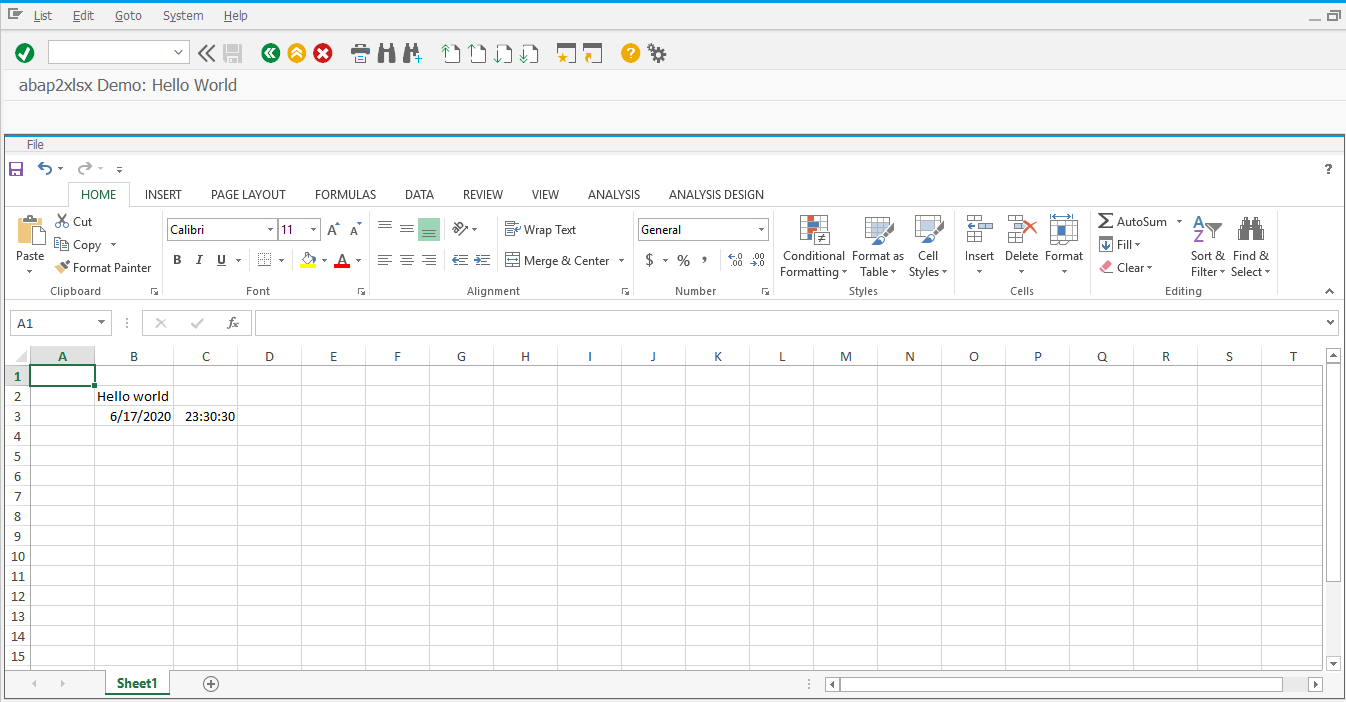The width and height of the screenshot is (1346, 702).
Task: Open SAP Help with the question mark icon
Action: pos(630,53)
